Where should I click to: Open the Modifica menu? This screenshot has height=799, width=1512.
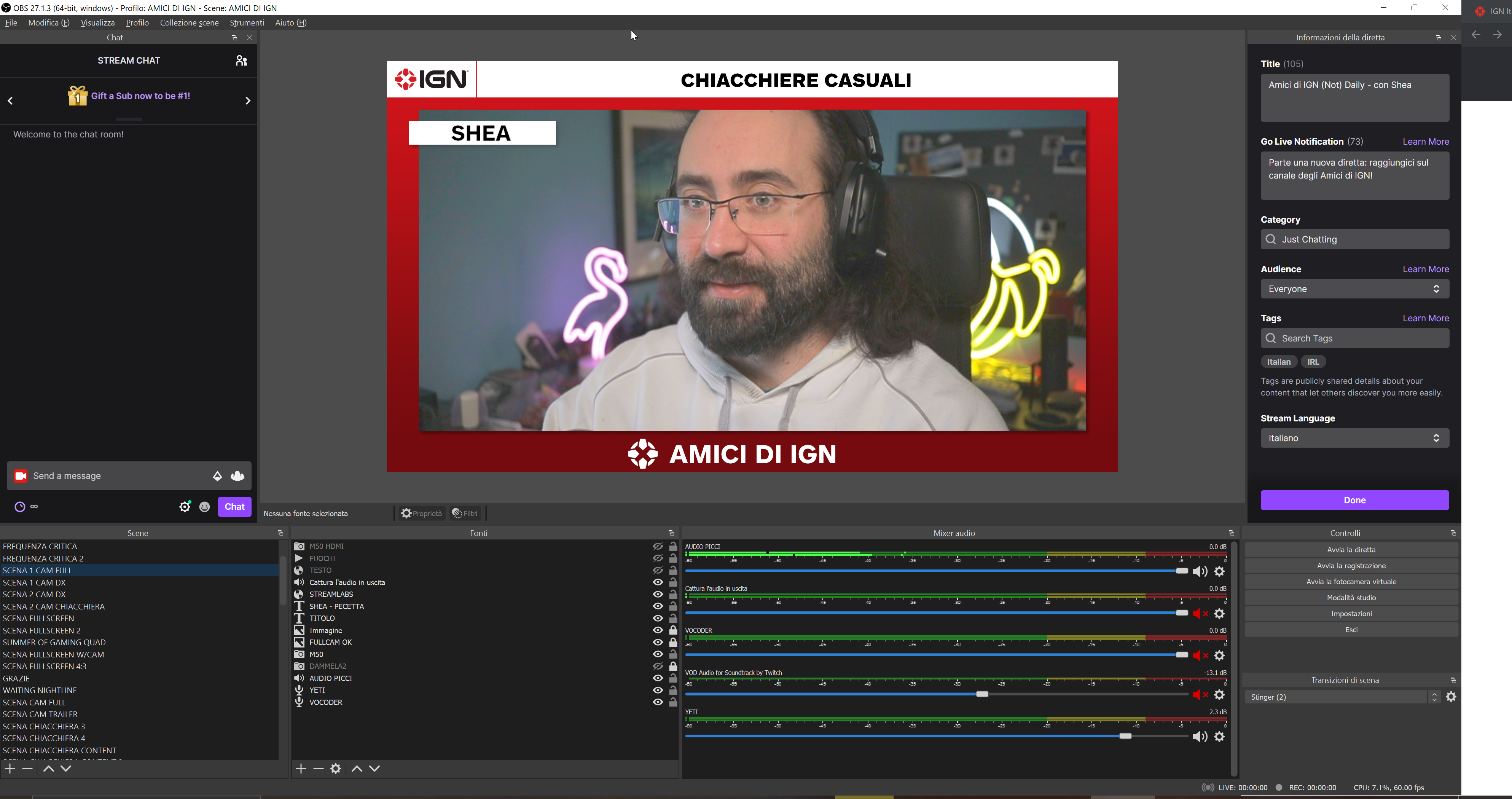coord(49,23)
